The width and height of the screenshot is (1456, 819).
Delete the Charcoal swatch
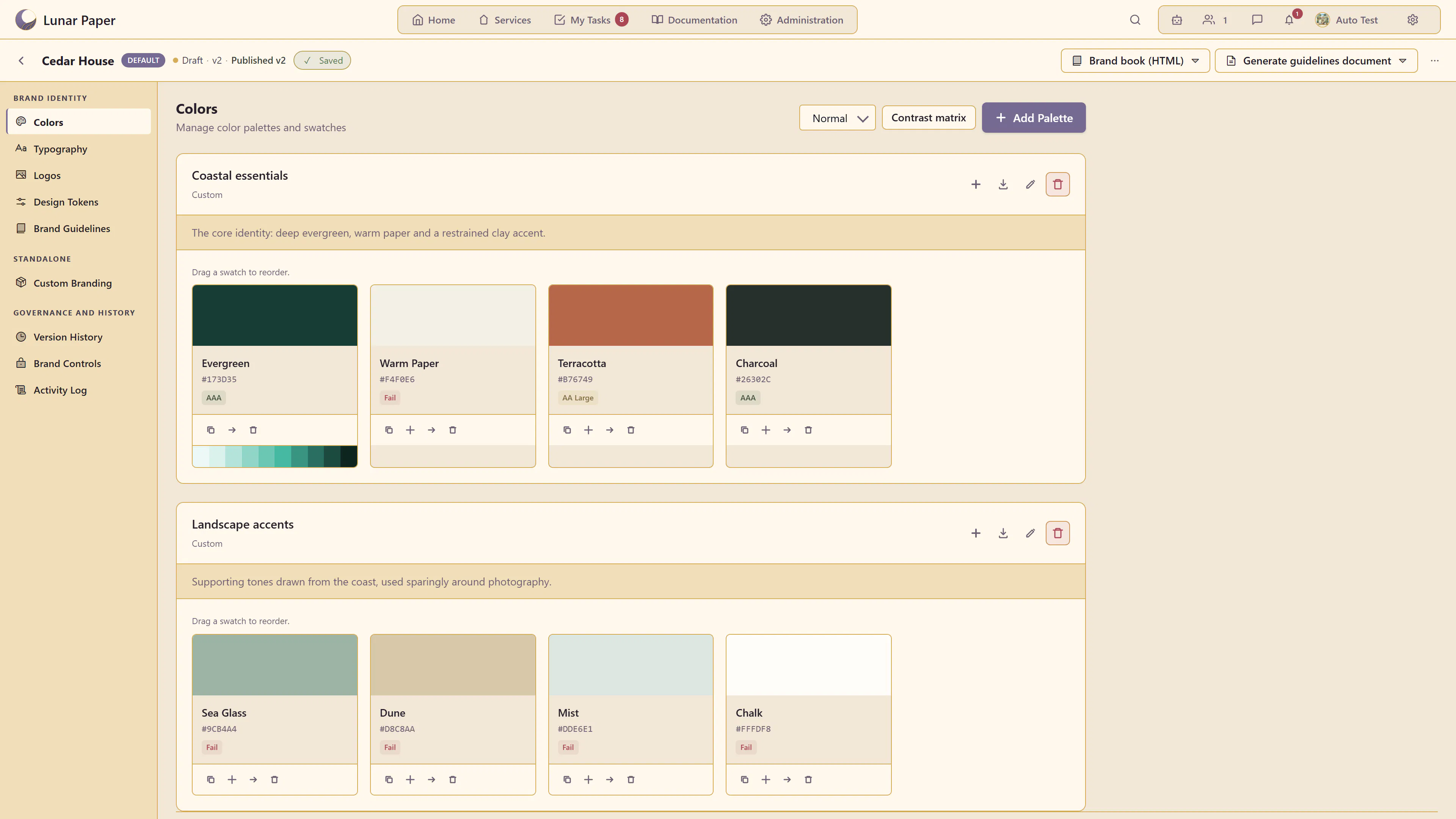[x=808, y=430]
